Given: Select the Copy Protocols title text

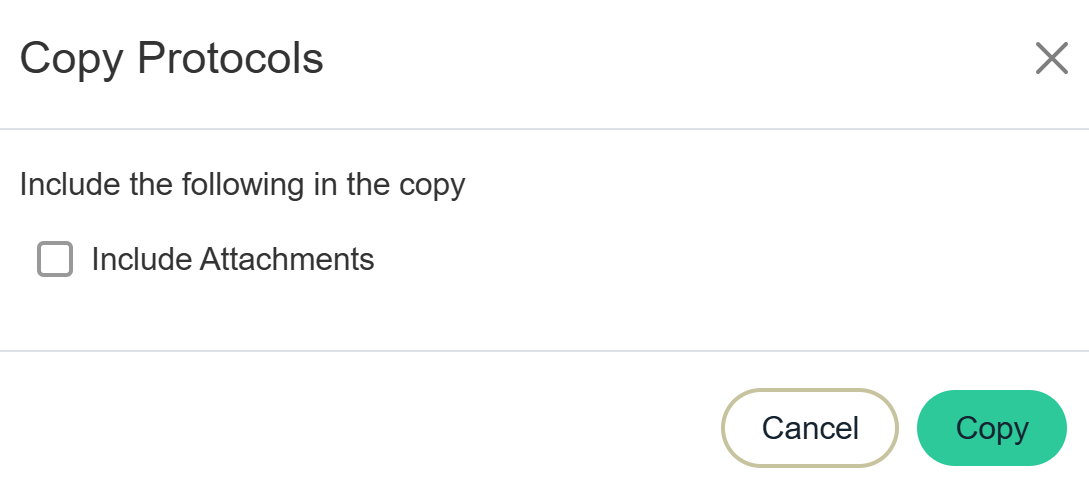Looking at the screenshot, I should pyautogui.click(x=171, y=59).
